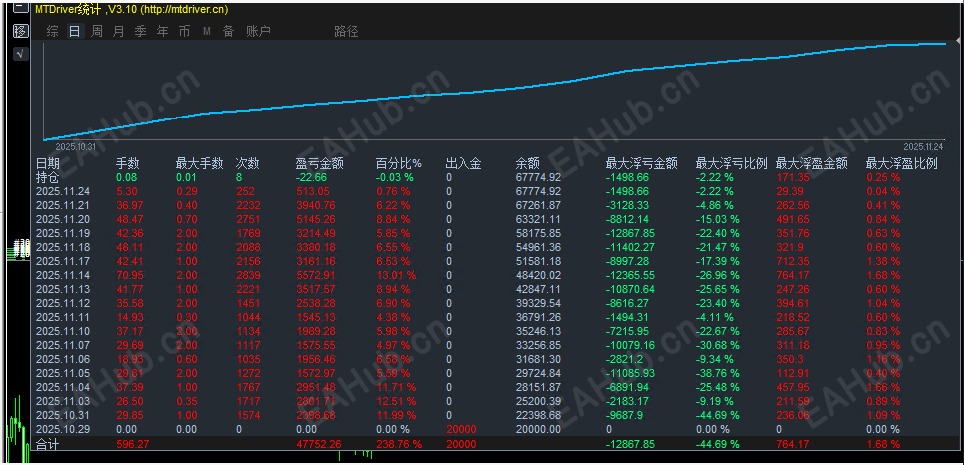Click the 合计 totals row label

[48, 444]
